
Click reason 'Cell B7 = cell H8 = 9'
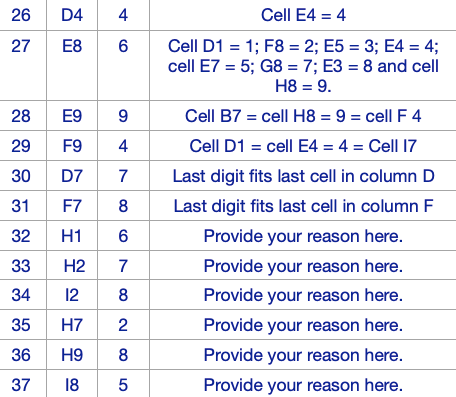(x=303, y=116)
